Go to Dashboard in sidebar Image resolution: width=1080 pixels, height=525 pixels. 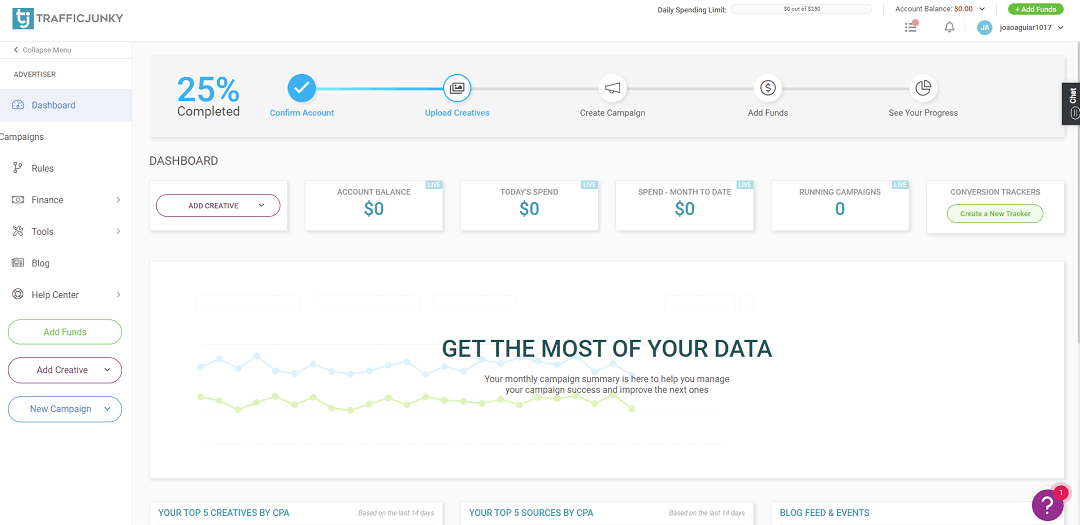tap(65, 105)
